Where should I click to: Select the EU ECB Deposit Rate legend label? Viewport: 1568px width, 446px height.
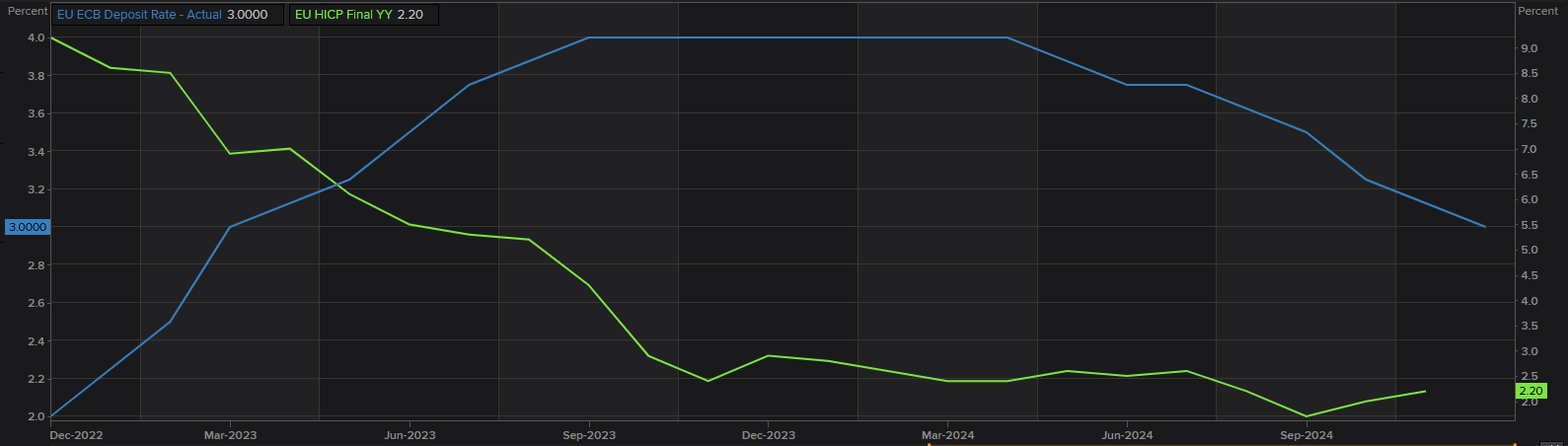coord(139,15)
